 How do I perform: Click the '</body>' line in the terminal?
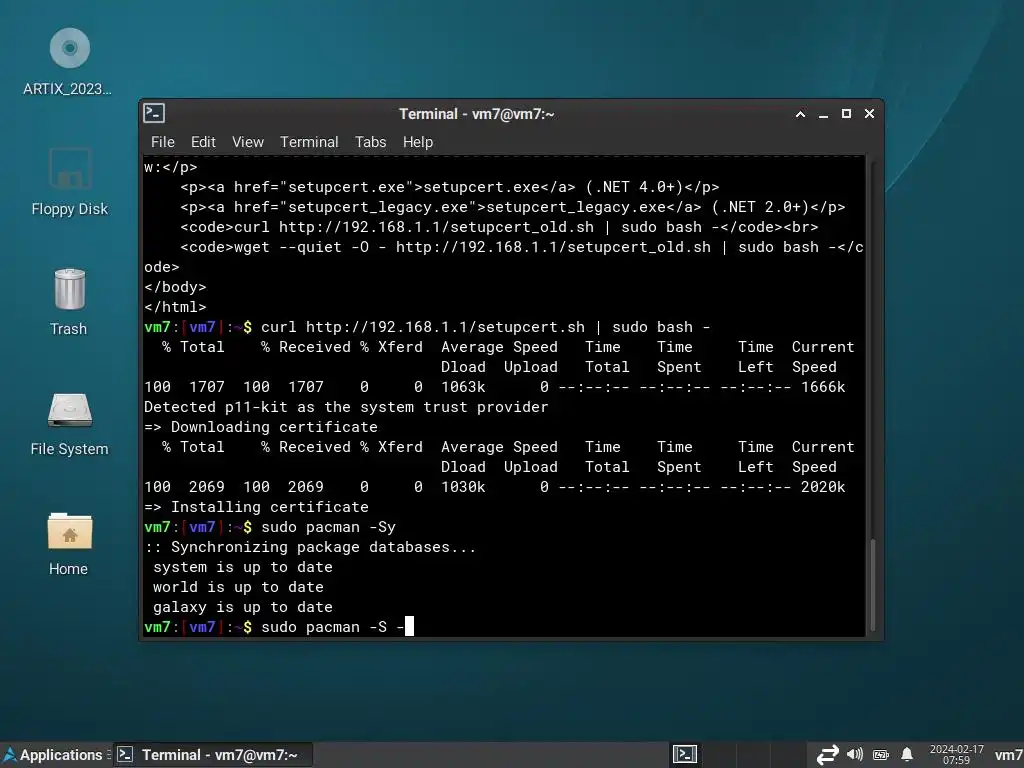click(175, 287)
